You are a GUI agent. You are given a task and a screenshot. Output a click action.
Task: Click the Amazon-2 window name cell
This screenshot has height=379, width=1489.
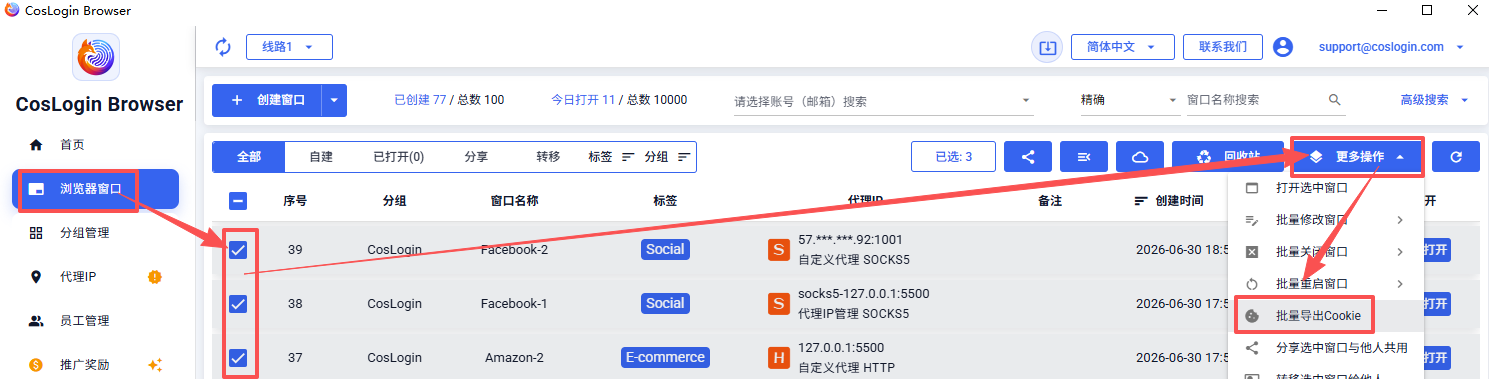[514, 357]
